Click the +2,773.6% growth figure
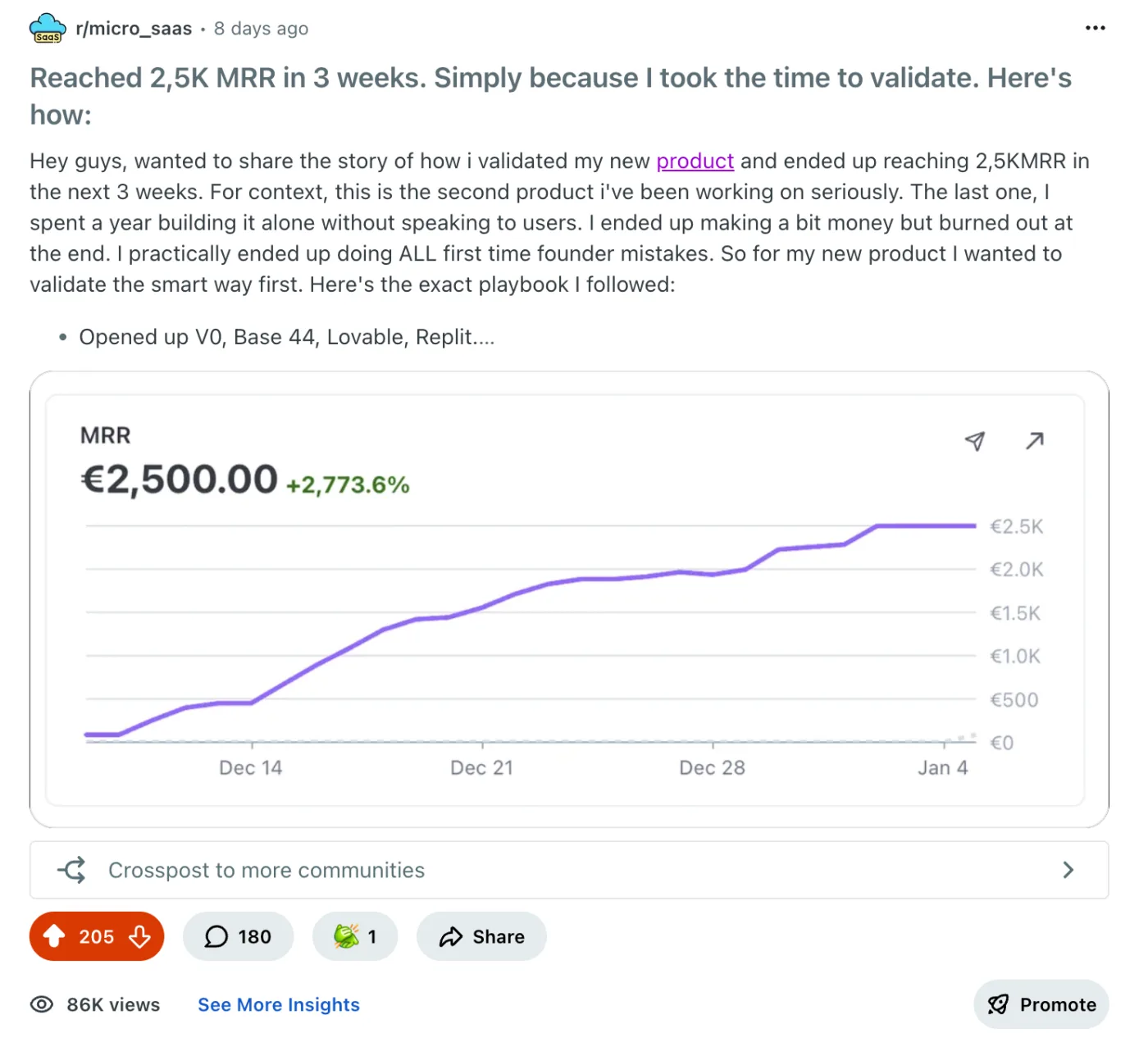 point(348,485)
